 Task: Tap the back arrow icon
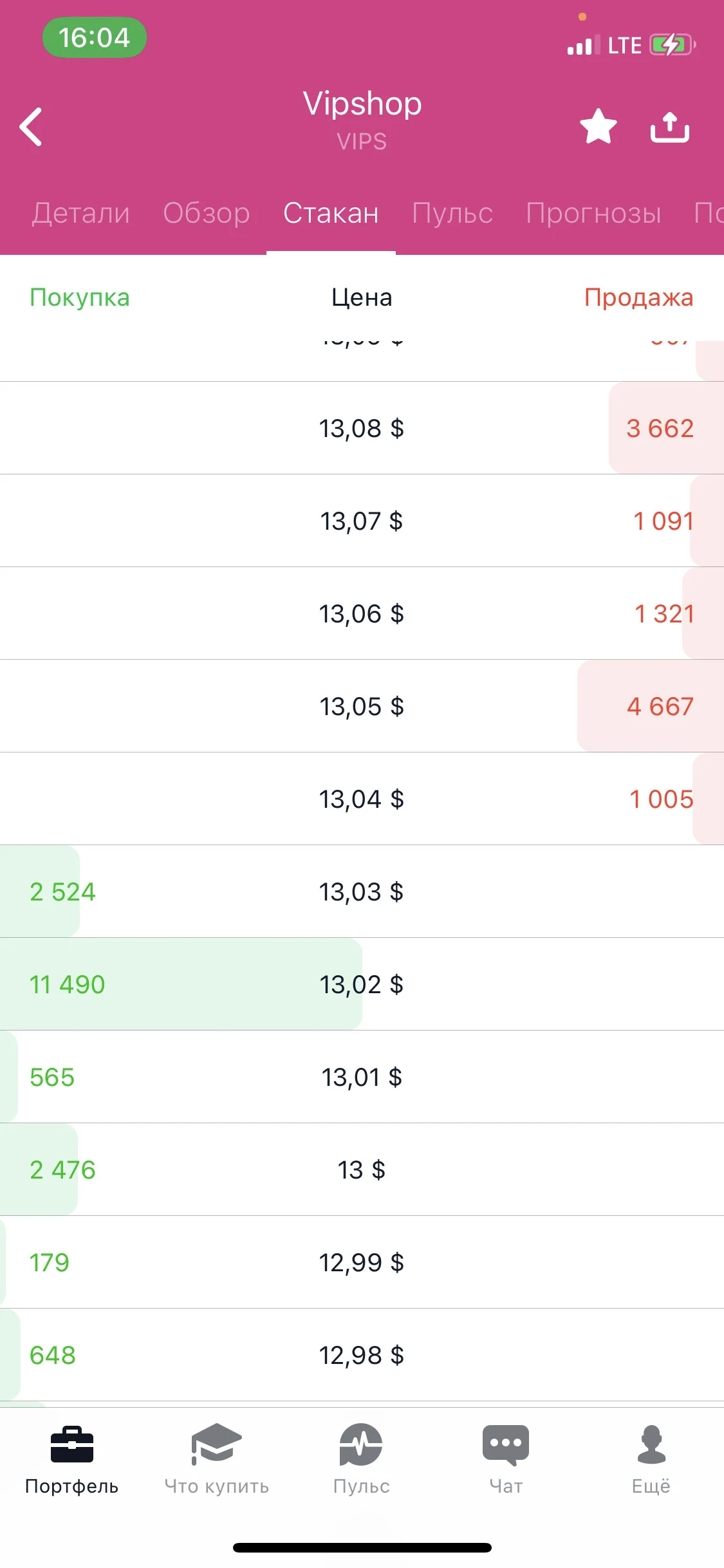coord(31,127)
